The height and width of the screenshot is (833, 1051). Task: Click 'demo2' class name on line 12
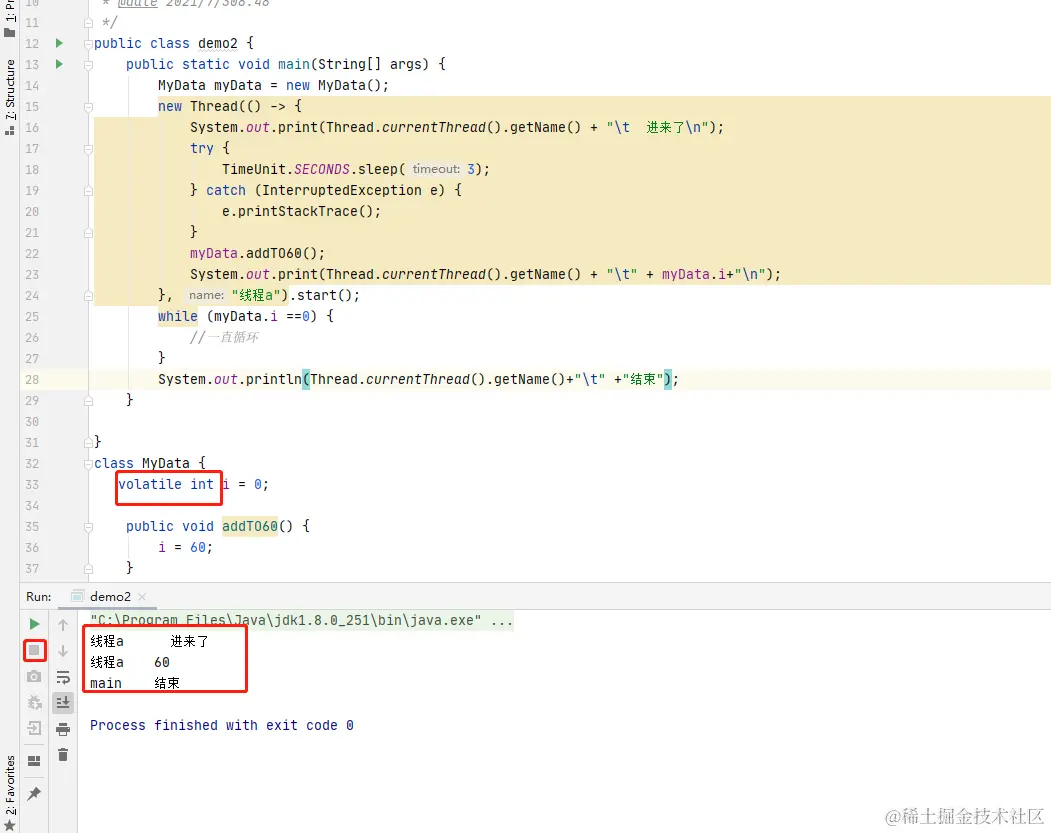point(217,43)
